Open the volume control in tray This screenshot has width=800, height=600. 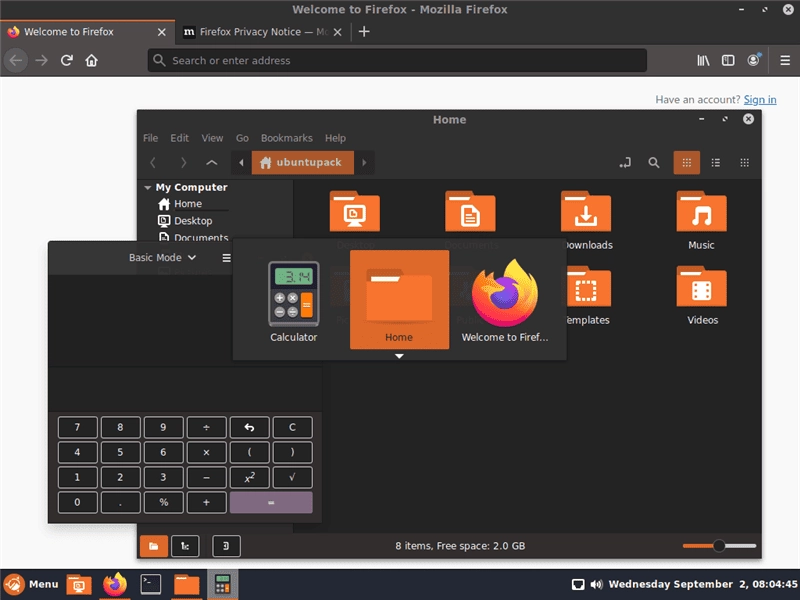[x=596, y=584]
